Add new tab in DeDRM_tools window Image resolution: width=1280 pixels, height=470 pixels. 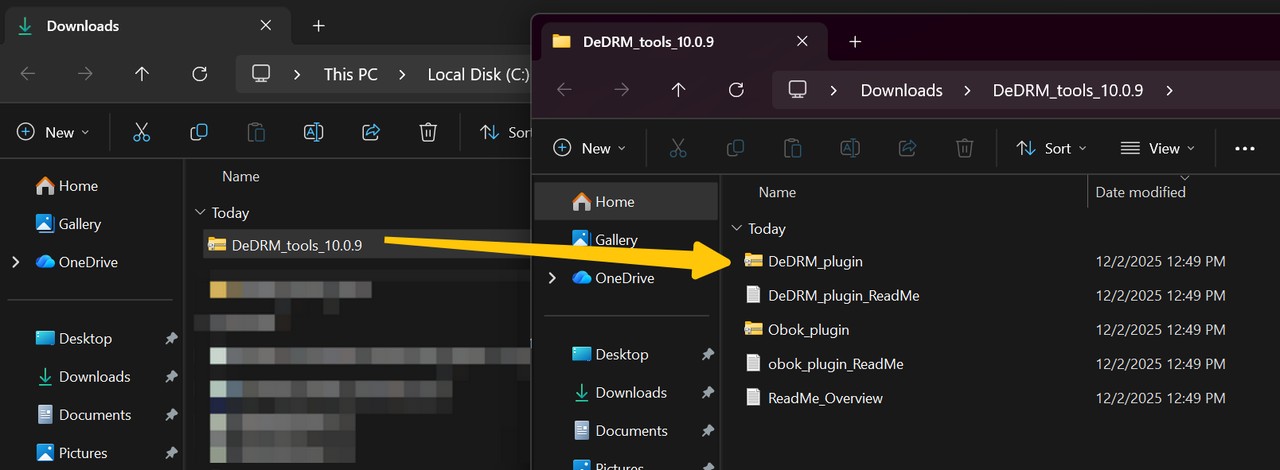tap(855, 42)
